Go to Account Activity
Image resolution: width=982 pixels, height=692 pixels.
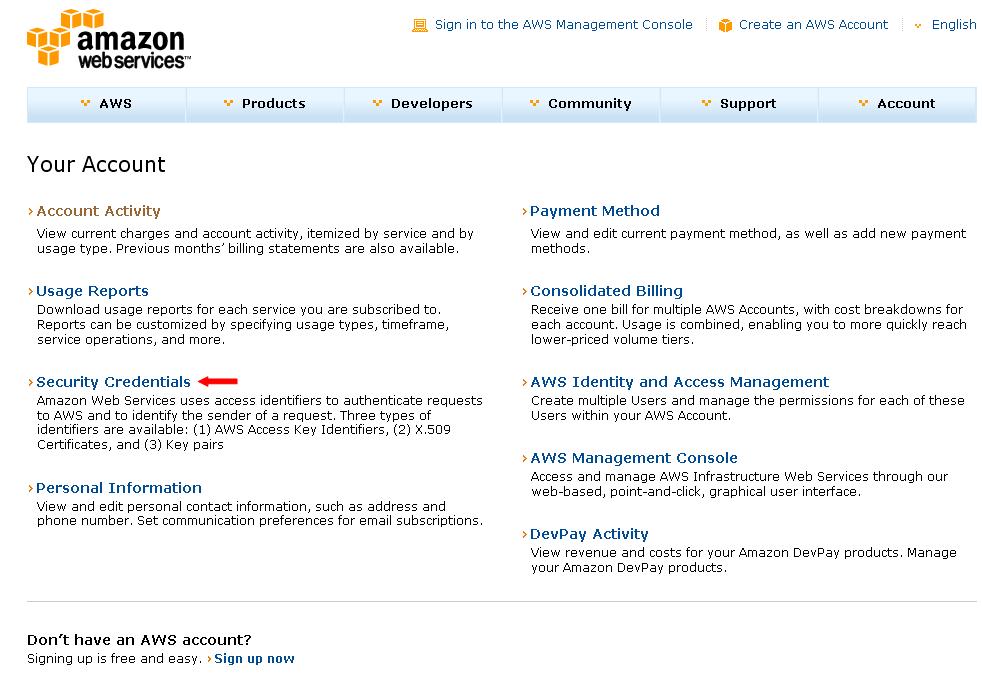coord(98,211)
